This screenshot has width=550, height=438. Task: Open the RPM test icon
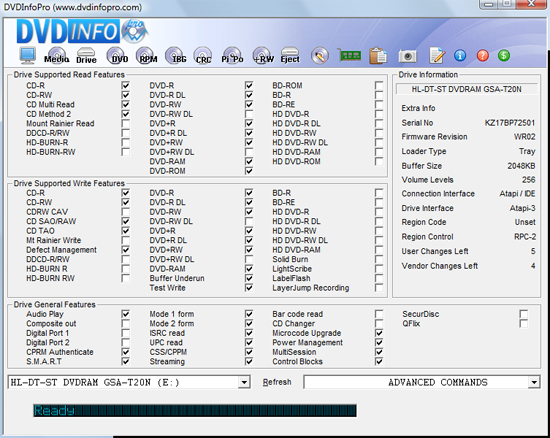147,56
